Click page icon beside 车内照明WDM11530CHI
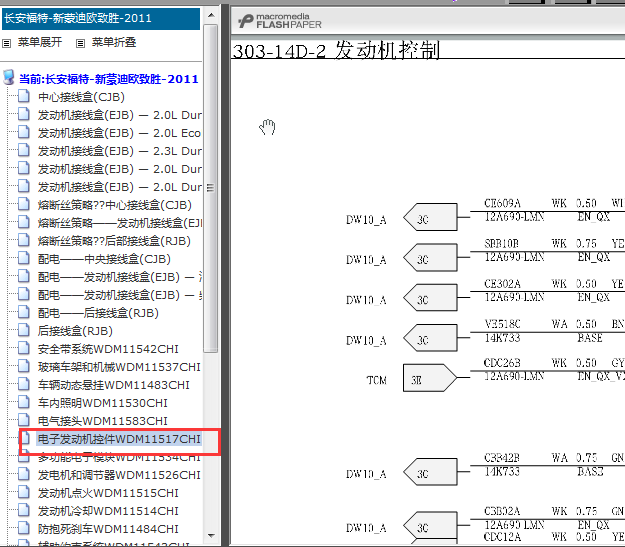The width and height of the screenshot is (625, 547). point(24,402)
